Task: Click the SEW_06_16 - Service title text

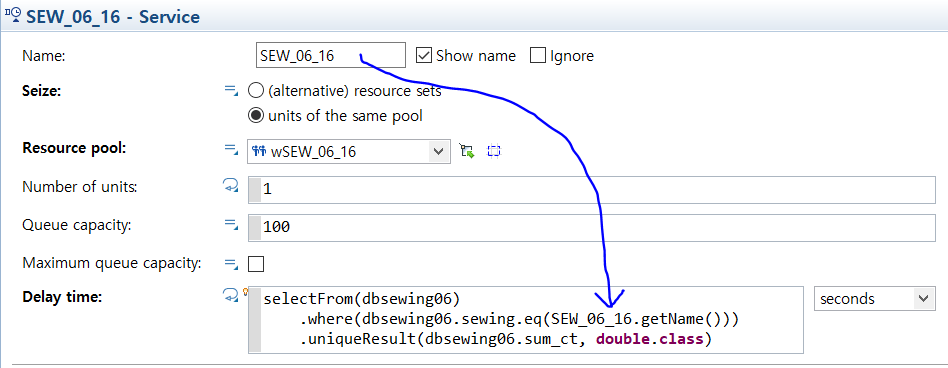Action: tap(113, 16)
